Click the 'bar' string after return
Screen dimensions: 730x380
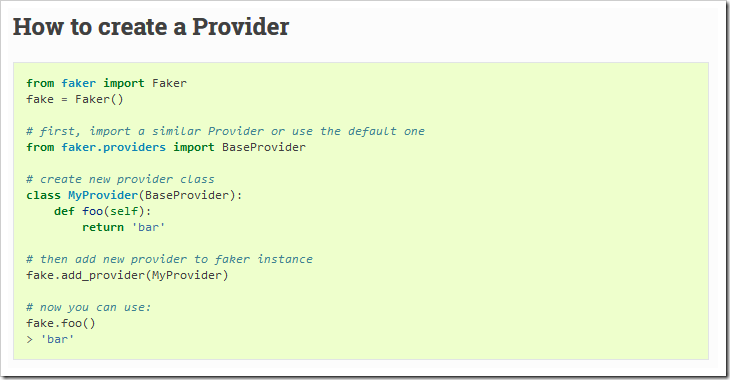(x=149, y=227)
